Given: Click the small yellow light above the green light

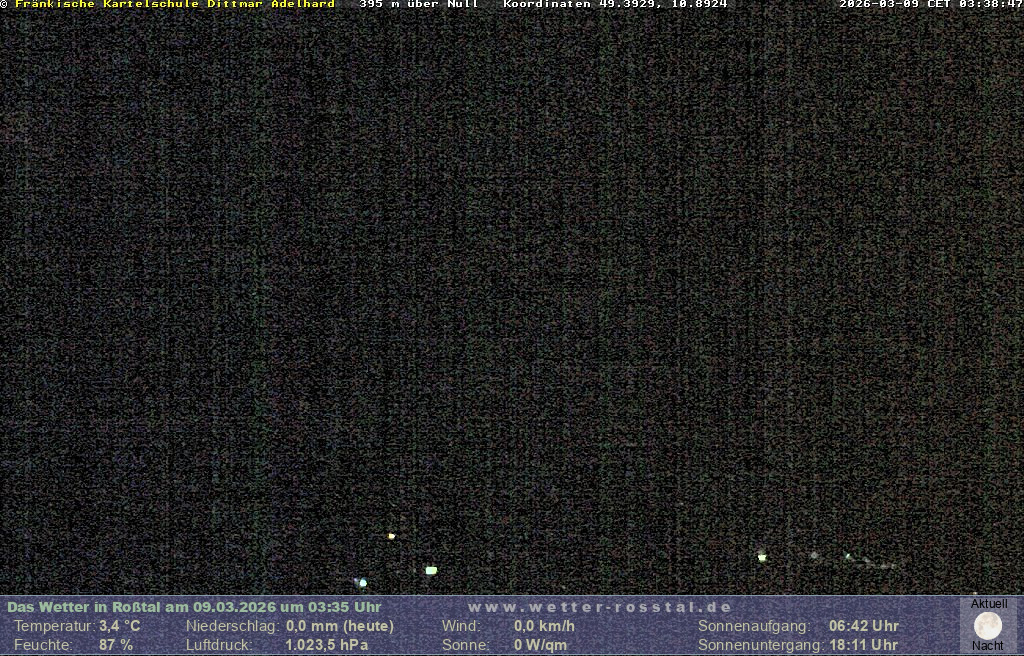Looking at the screenshot, I should click(x=391, y=536).
